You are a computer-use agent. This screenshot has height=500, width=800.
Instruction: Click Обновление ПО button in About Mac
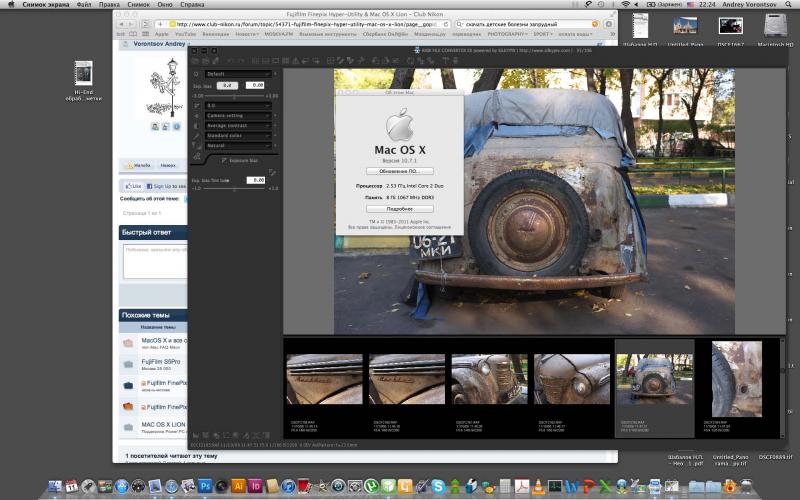(x=399, y=171)
